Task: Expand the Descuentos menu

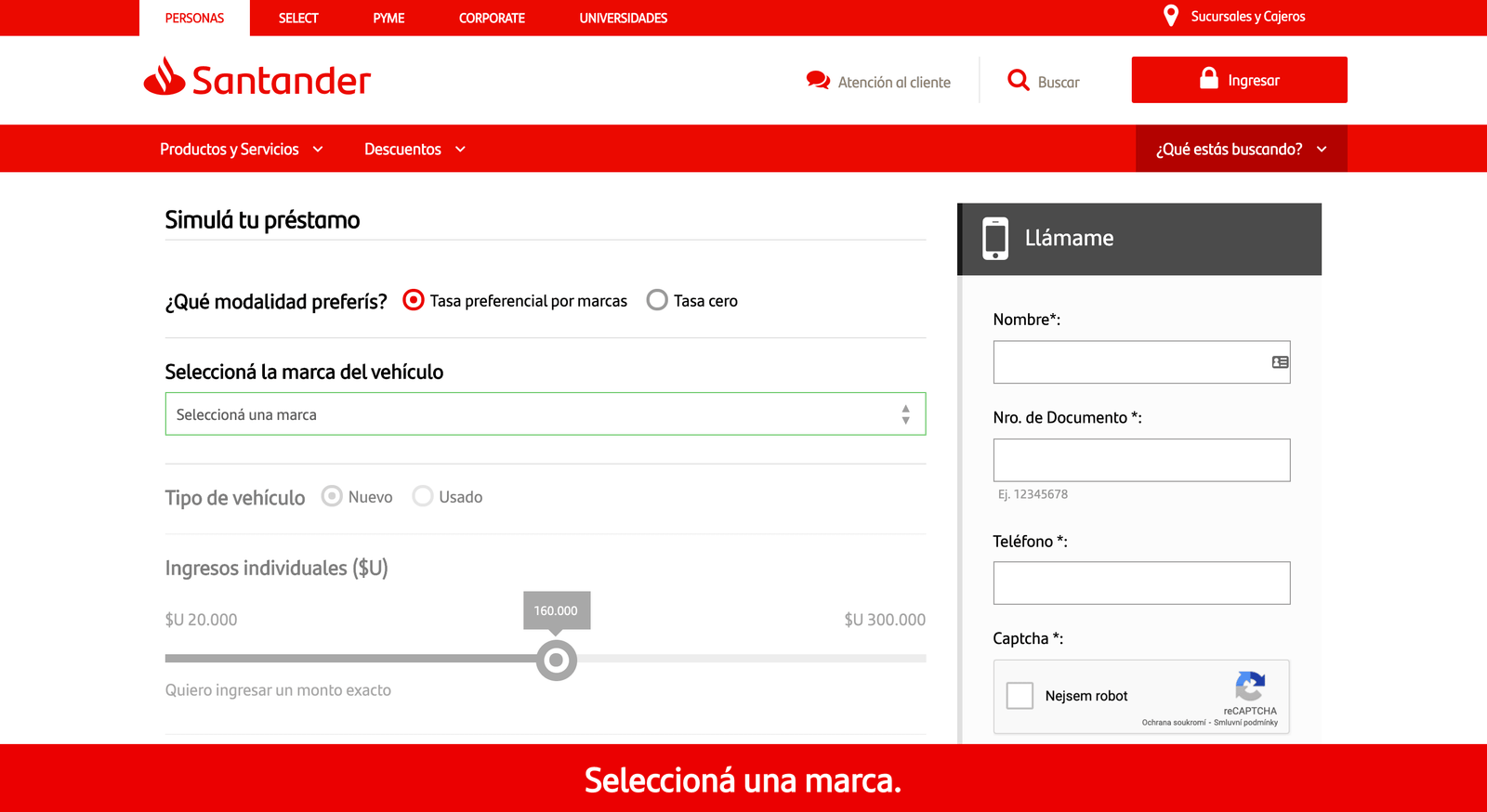Action: click(415, 149)
